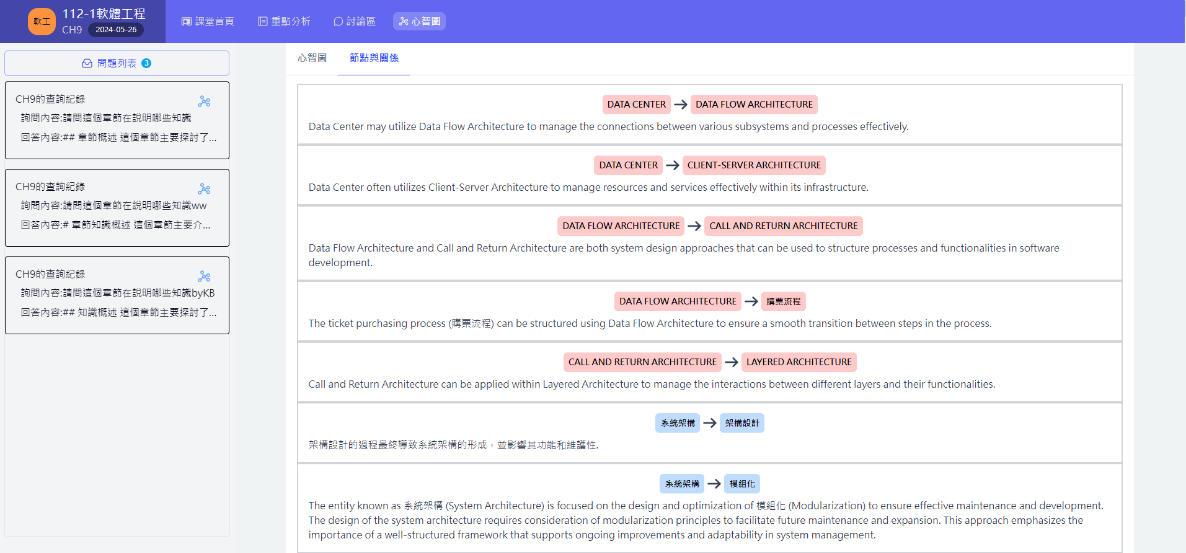Click the 購票流程 tag
Screen dimensions: 1186x553
coord(784,301)
